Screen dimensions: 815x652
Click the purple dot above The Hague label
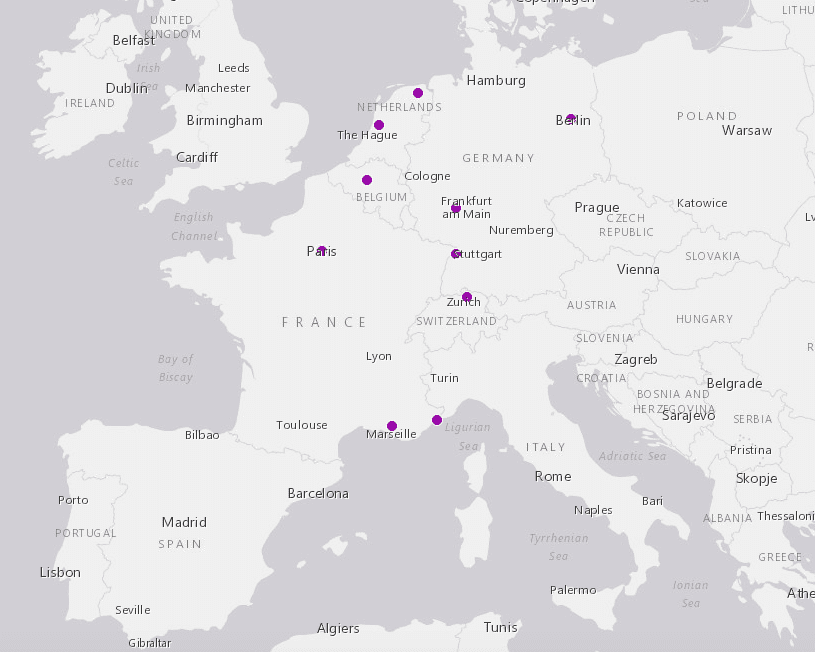[379, 125]
